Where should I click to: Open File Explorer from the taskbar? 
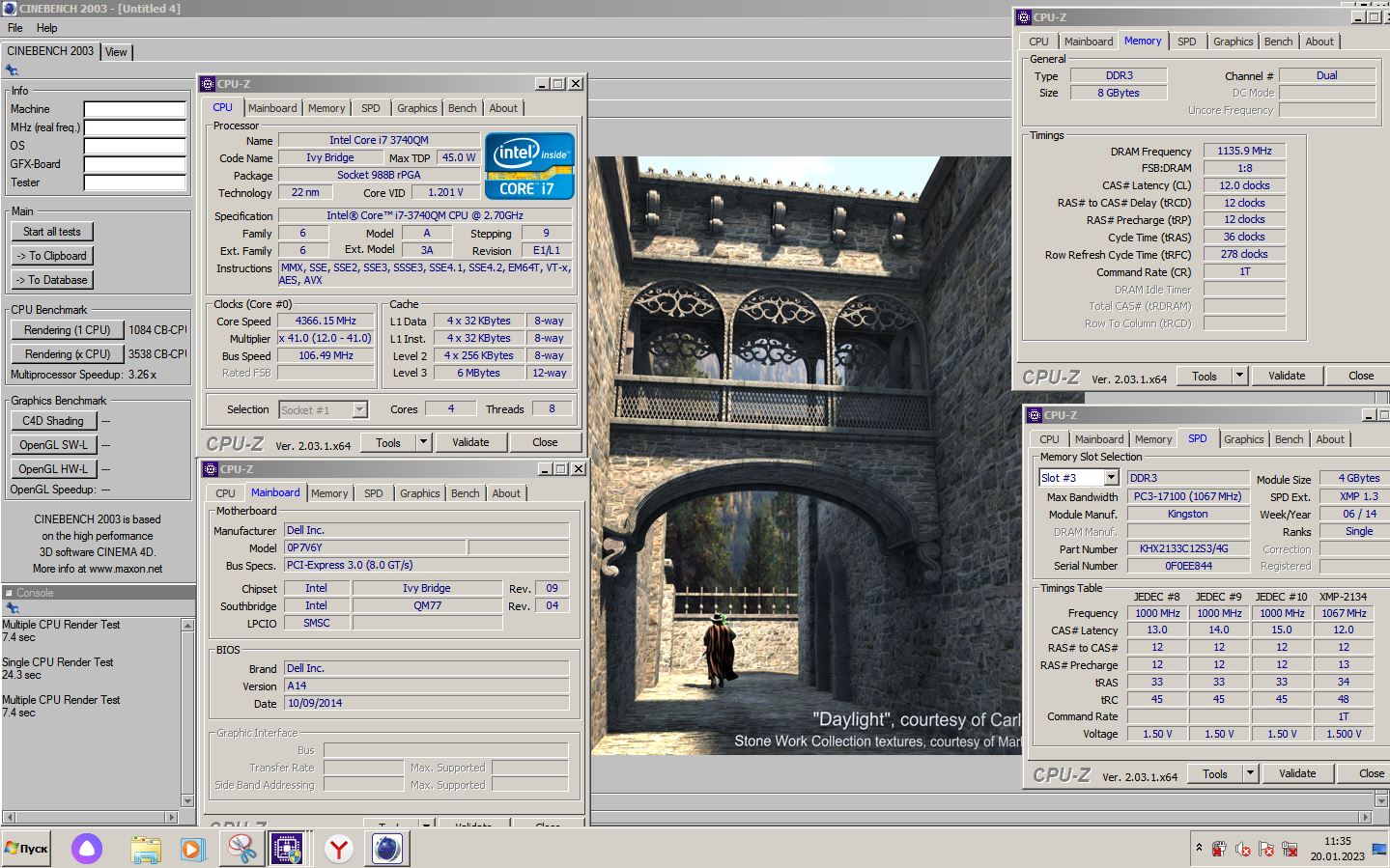coord(146,849)
